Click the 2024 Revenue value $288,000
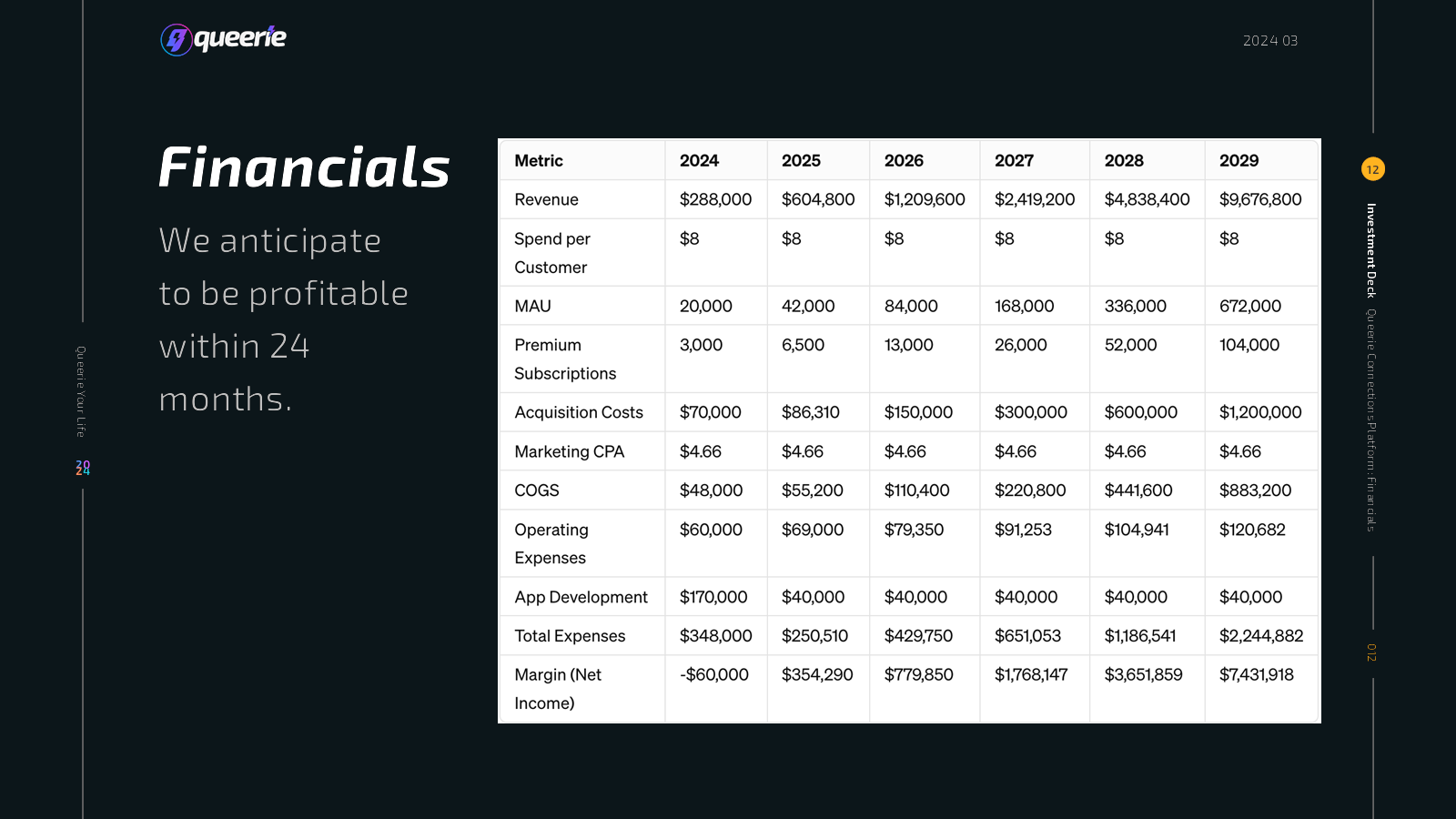This screenshot has height=819, width=1456. point(715,200)
